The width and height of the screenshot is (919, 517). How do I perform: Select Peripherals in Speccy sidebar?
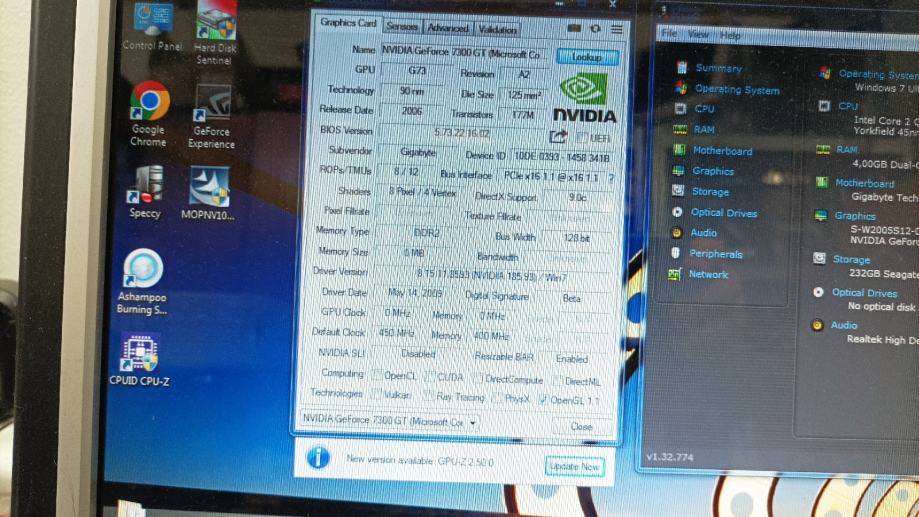[x=707, y=254]
